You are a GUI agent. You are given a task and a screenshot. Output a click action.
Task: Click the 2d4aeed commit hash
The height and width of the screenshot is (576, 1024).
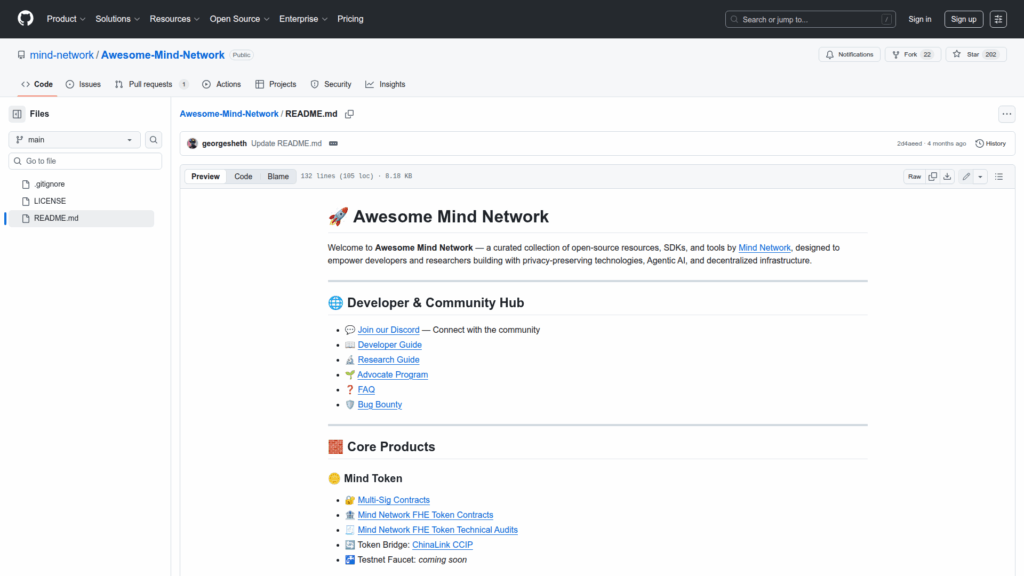909,144
